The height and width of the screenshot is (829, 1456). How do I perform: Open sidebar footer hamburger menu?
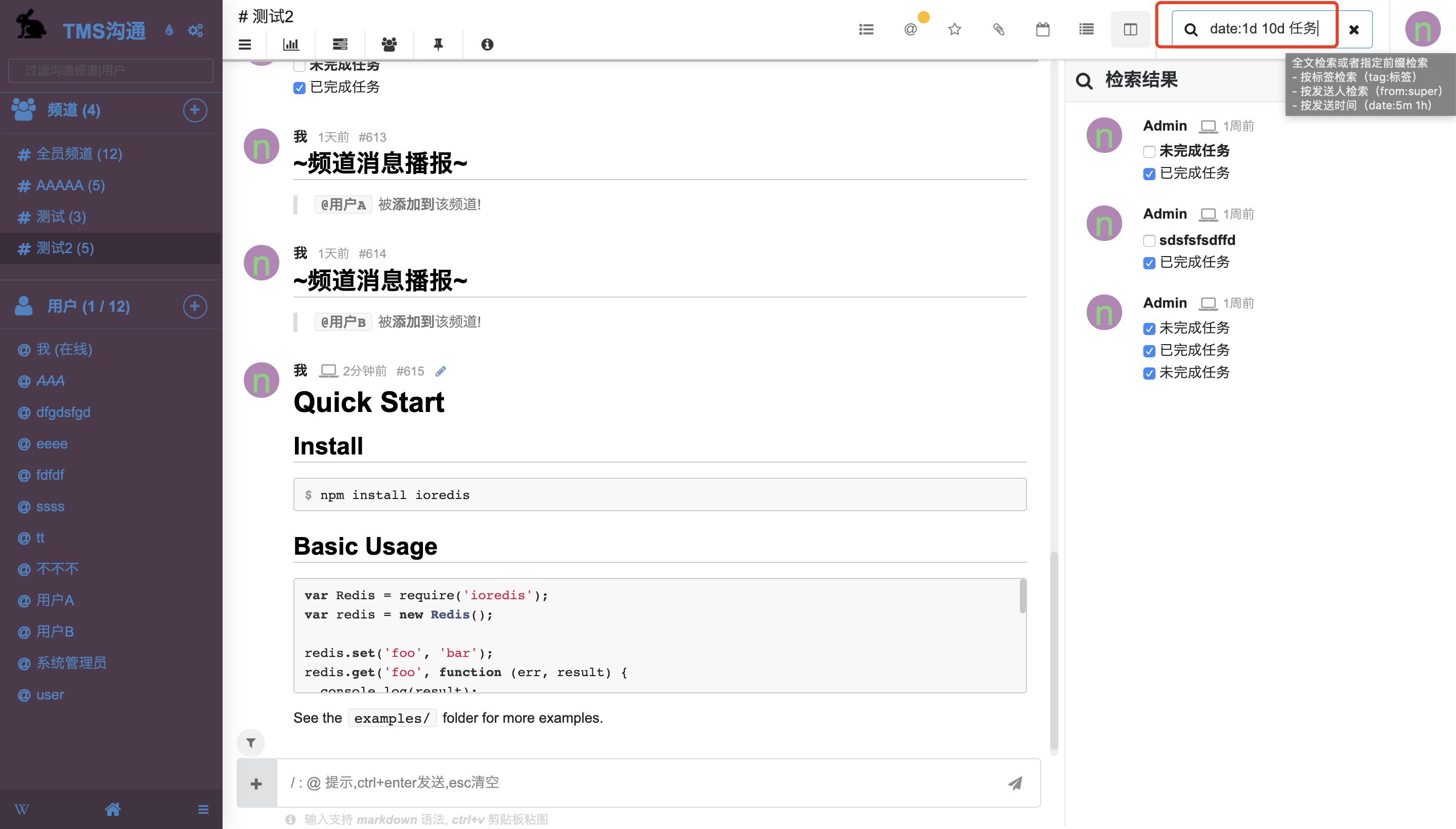pos(203,809)
